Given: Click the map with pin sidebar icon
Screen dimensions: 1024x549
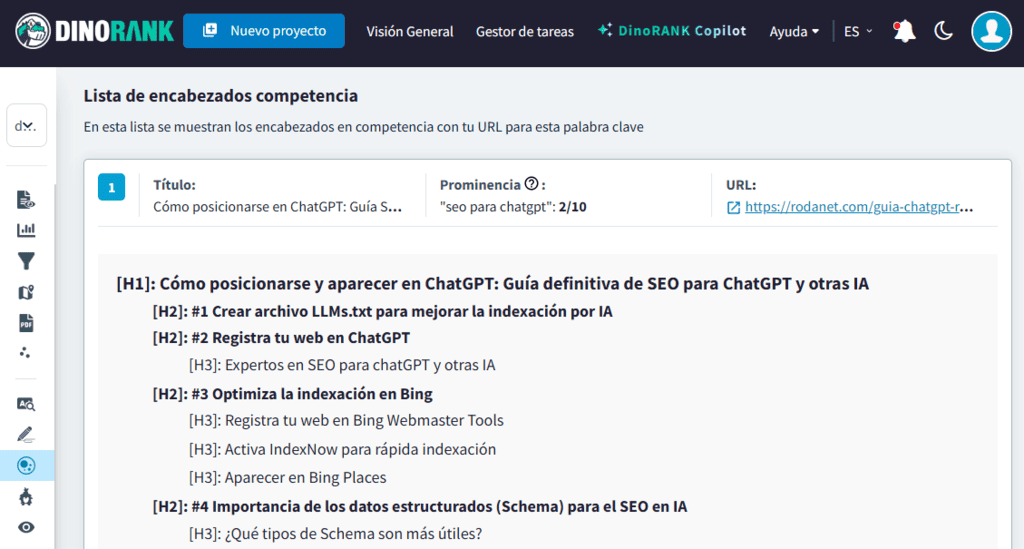Looking at the screenshot, I should 26,292.
